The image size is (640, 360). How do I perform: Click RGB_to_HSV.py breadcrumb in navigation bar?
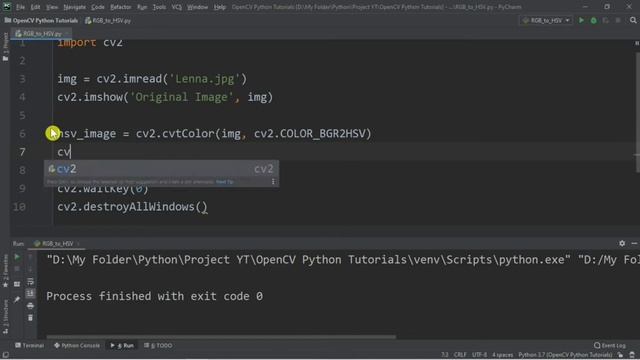click(108, 20)
